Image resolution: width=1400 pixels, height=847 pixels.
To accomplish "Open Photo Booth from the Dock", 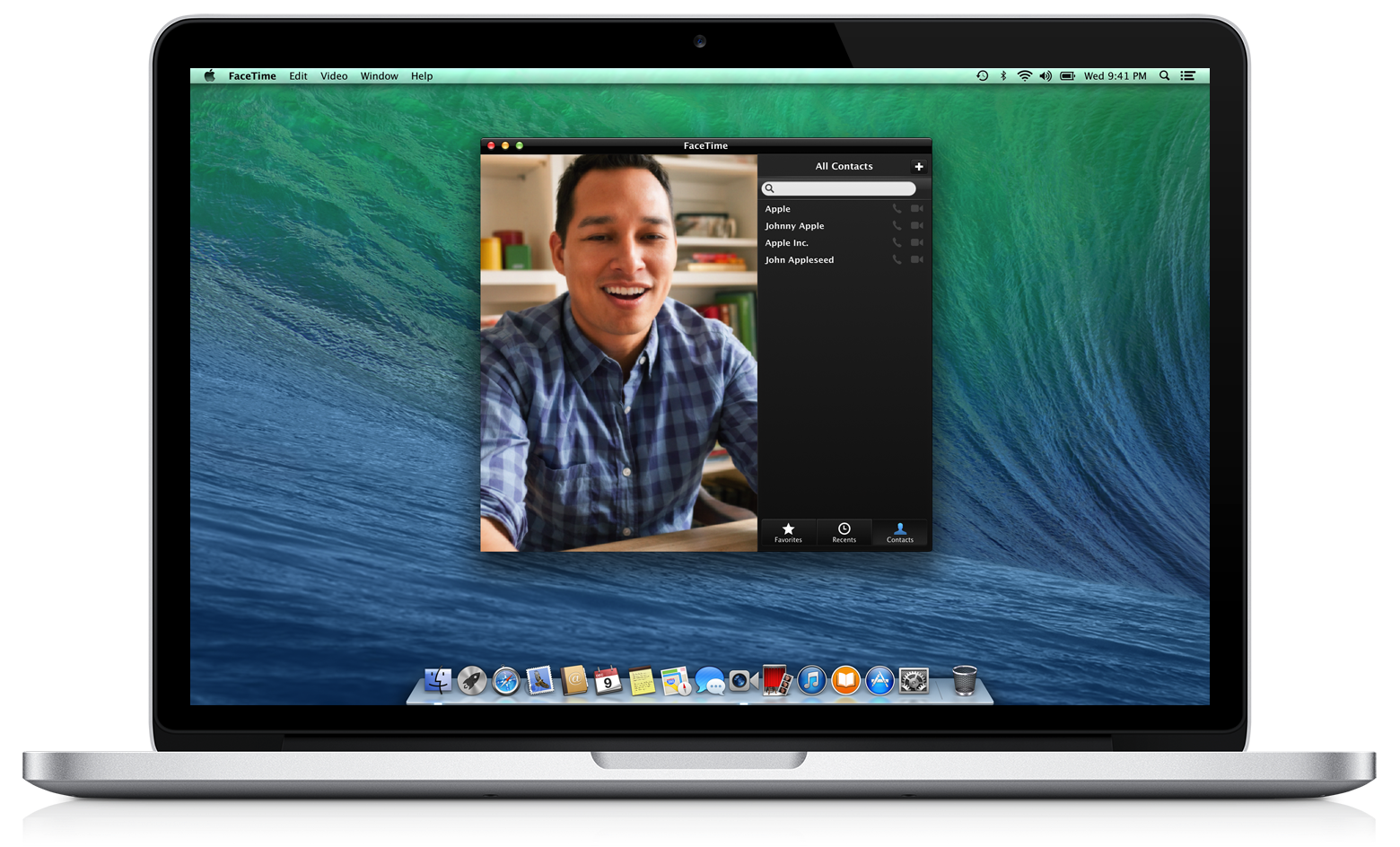I will (x=777, y=681).
